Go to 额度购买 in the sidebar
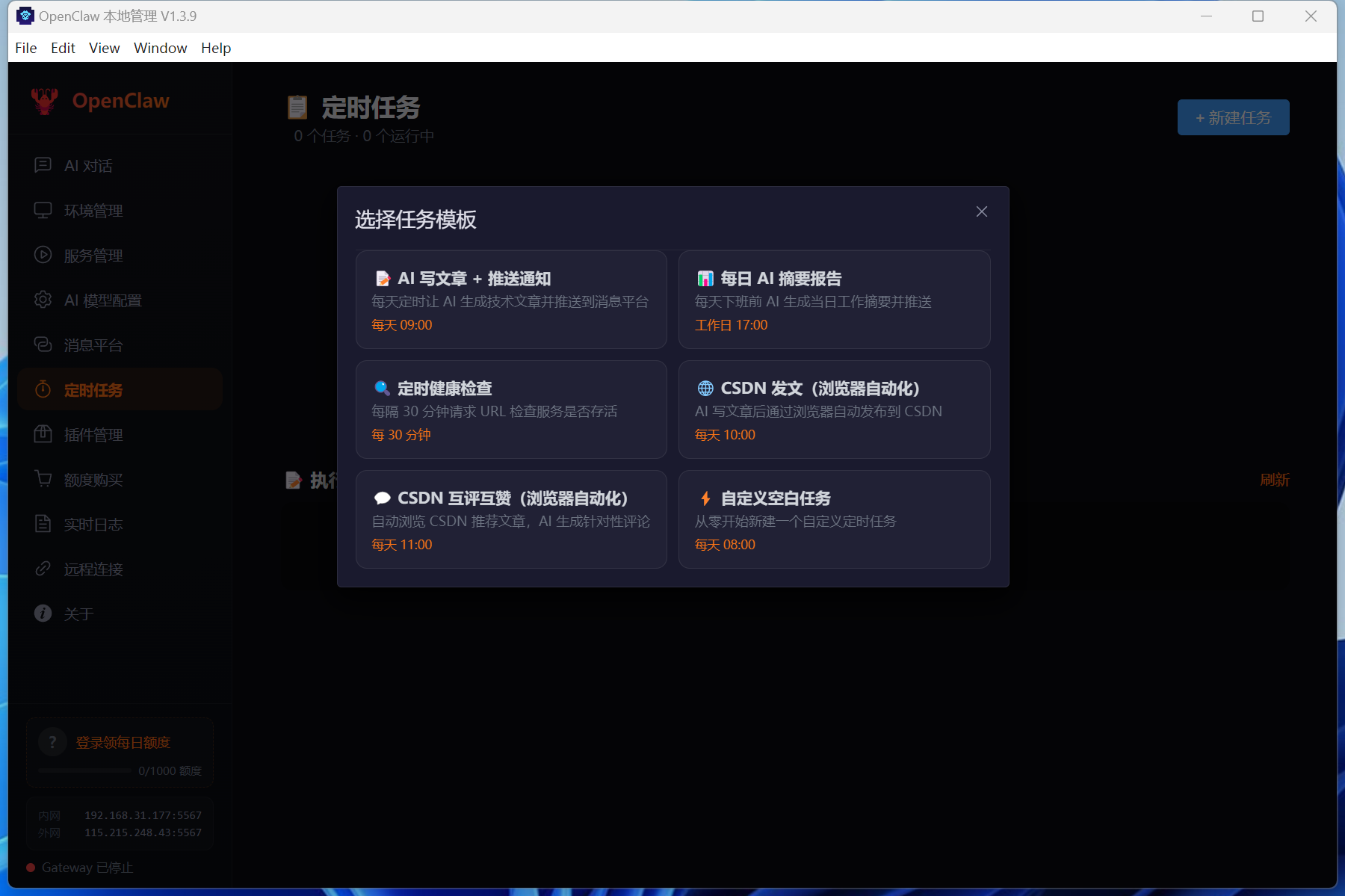Image resolution: width=1345 pixels, height=896 pixels. tap(93, 480)
